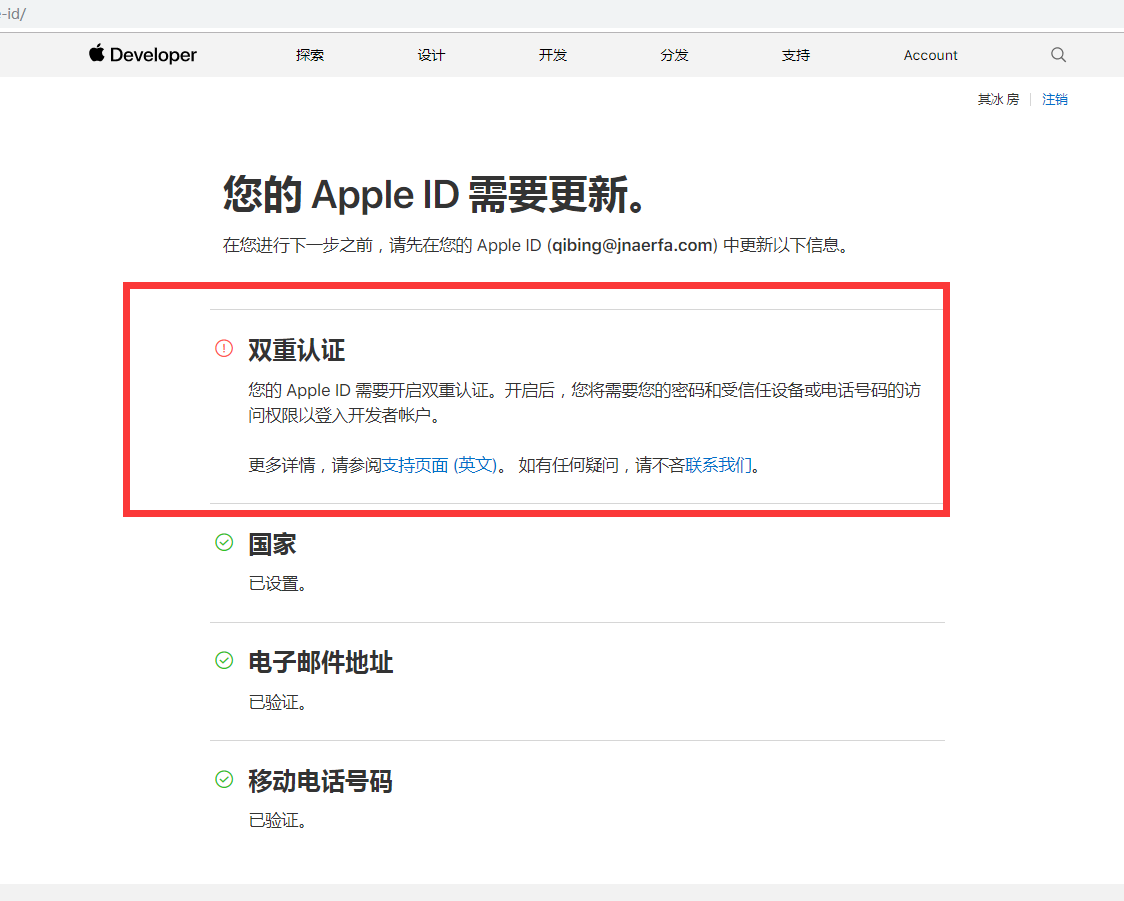Click green checkmark beside 移动电话号码
1124x901 pixels.
[x=224, y=780]
